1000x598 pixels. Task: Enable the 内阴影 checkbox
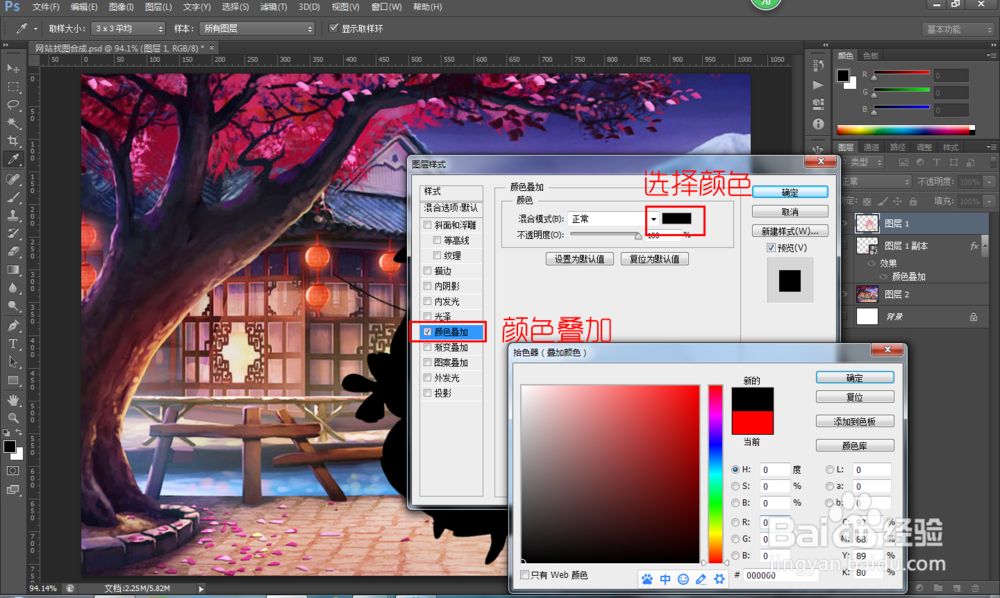427,286
